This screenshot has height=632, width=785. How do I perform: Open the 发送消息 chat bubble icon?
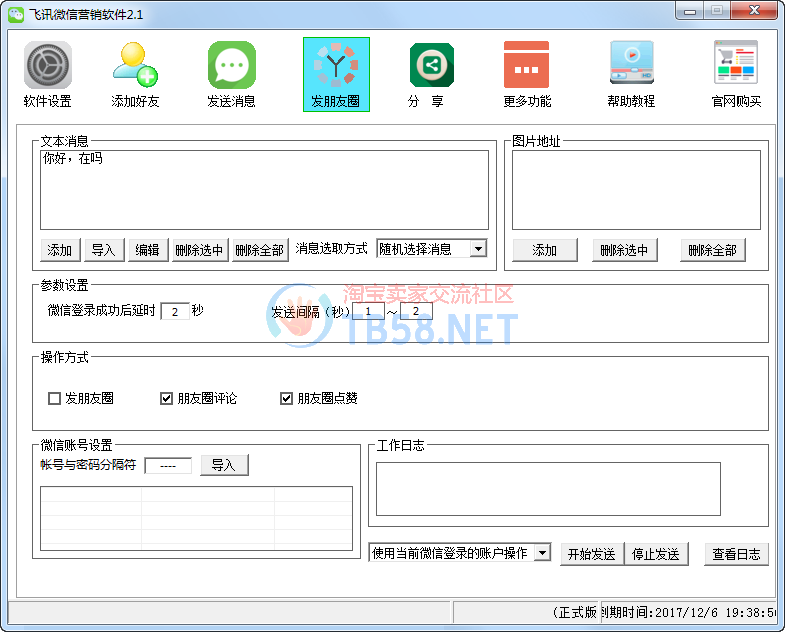pos(231,65)
